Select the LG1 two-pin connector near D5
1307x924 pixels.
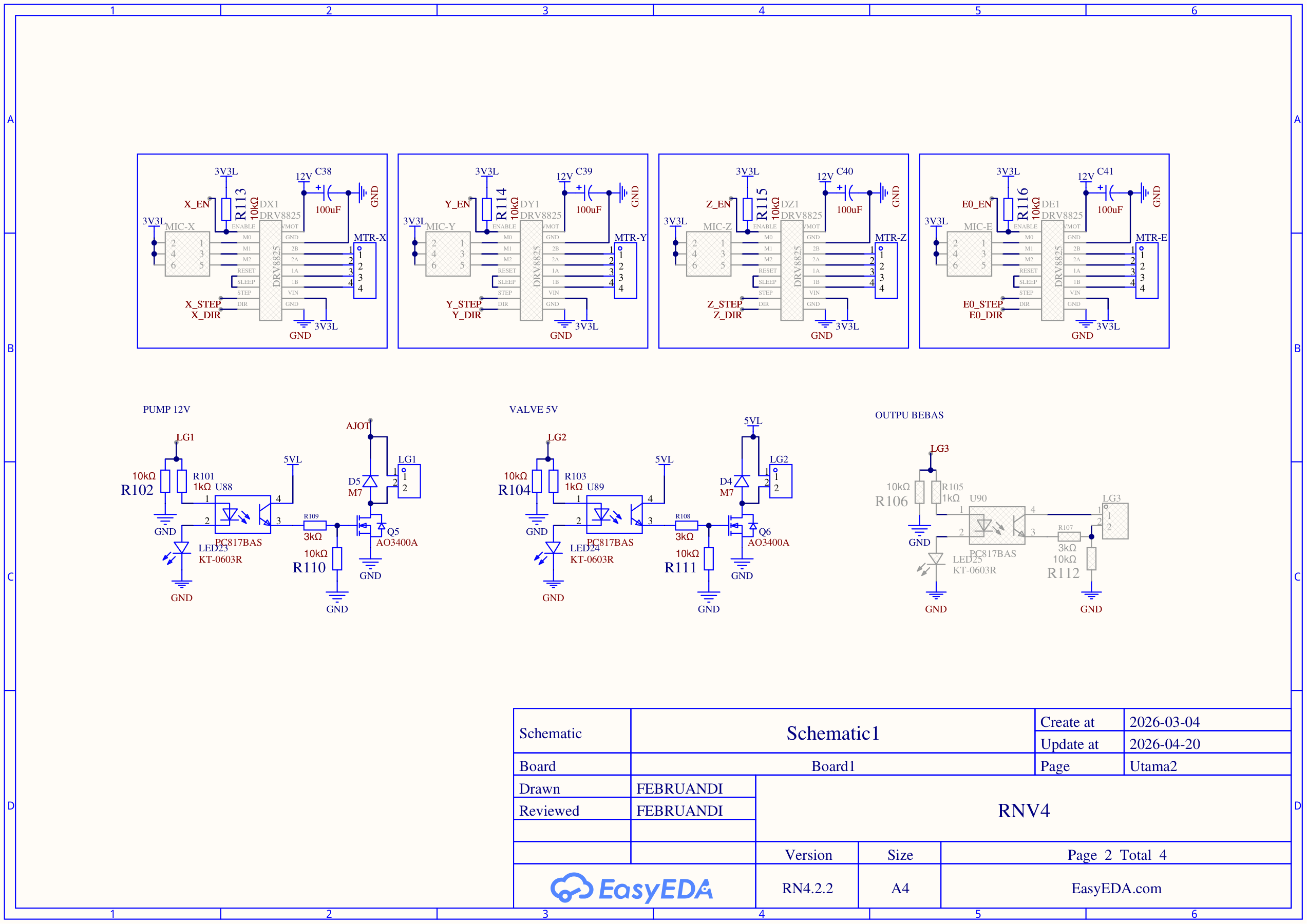click(409, 482)
